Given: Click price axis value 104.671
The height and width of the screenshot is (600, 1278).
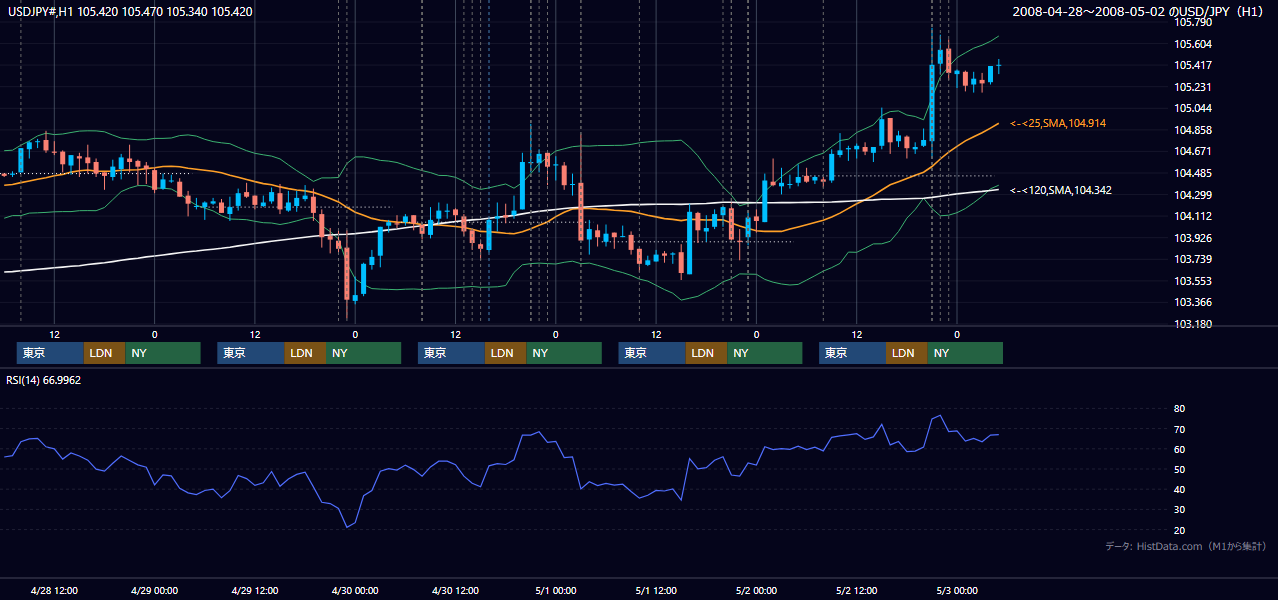Looking at the screenshot, I should [1193, 151].
